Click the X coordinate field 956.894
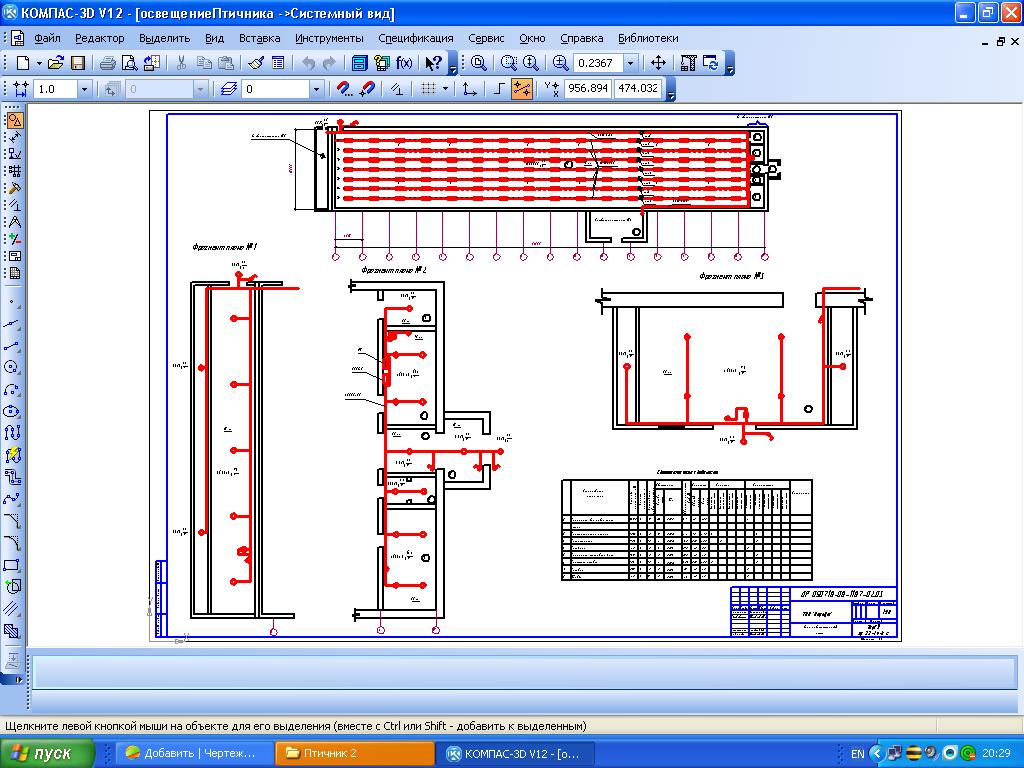This screenshot has width=1024, height=768. tap(587, 88)
